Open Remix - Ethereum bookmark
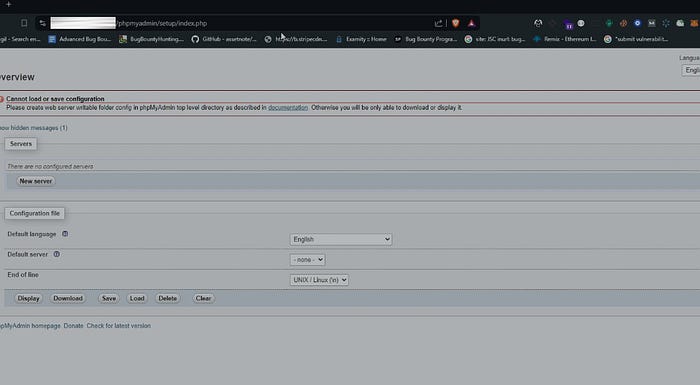700x385 pixels. (565, 39)
